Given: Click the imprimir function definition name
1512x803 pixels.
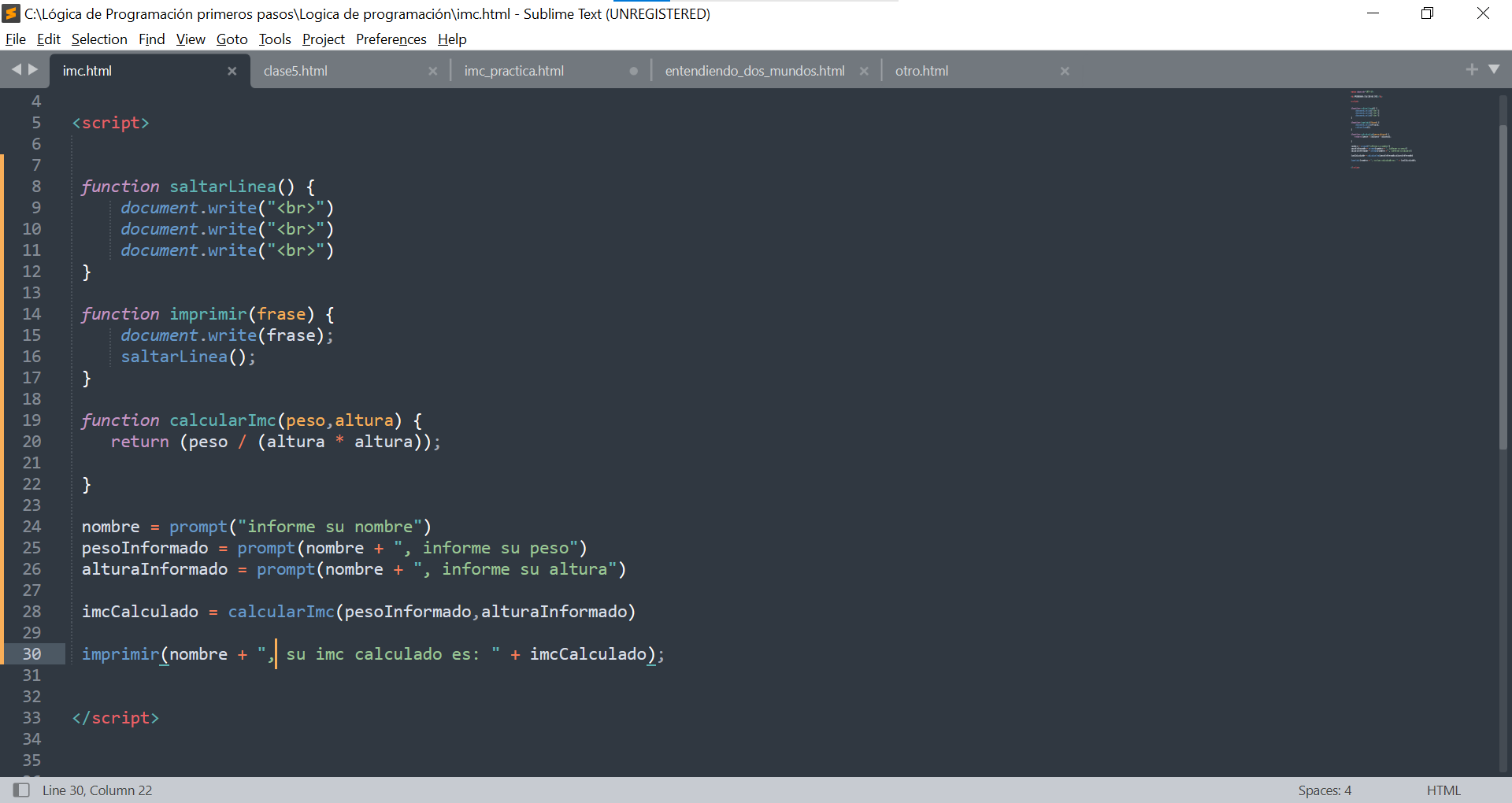Looking at the screenshot, I should [208, 314].
